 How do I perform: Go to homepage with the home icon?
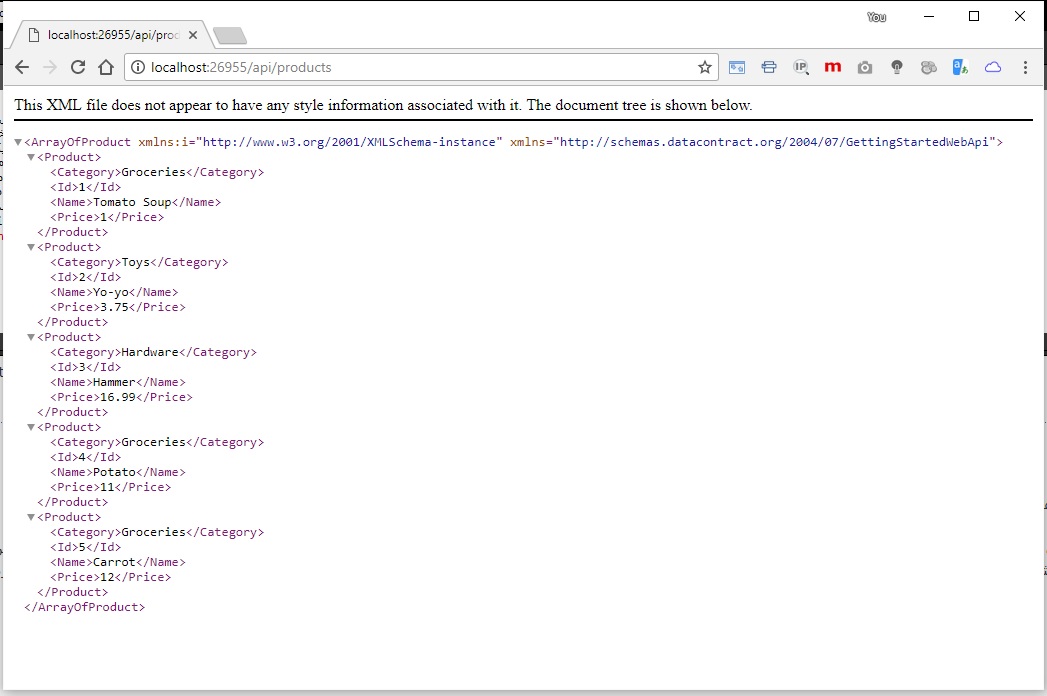106,67
